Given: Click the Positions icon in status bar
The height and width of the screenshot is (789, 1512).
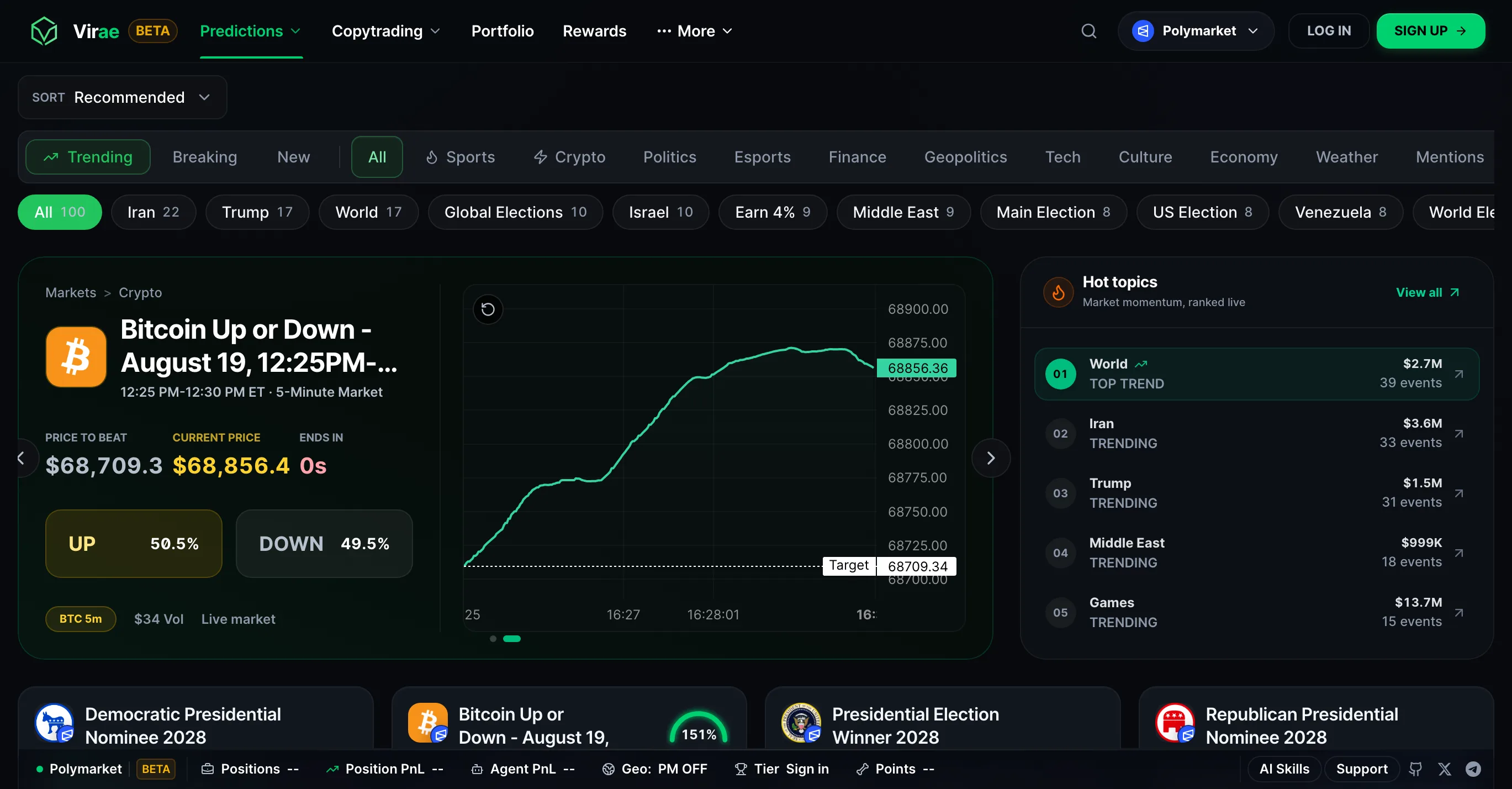Looking at the screenshot, I should pos(207,769).
